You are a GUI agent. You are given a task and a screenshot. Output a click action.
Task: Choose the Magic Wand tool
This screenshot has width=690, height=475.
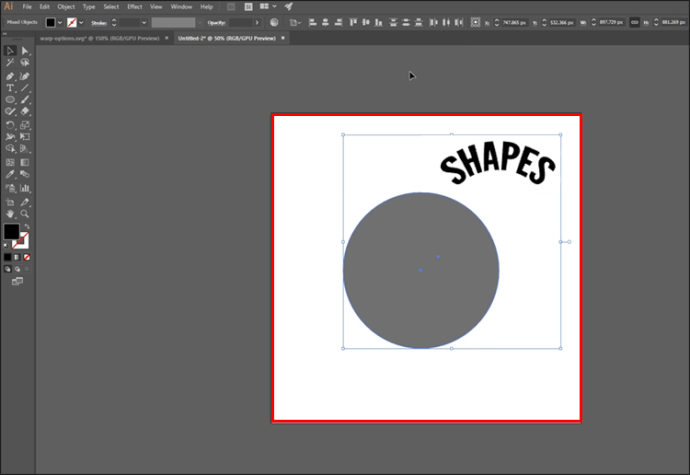tap(10, 63)
